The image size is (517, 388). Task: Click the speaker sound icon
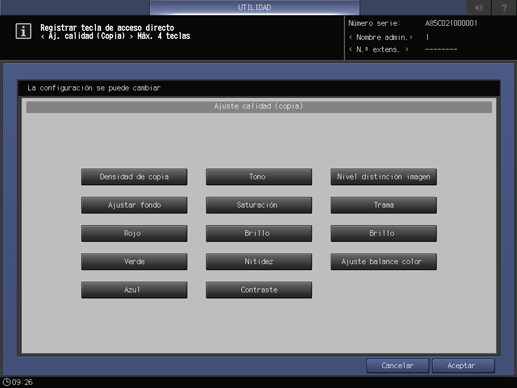479,7
